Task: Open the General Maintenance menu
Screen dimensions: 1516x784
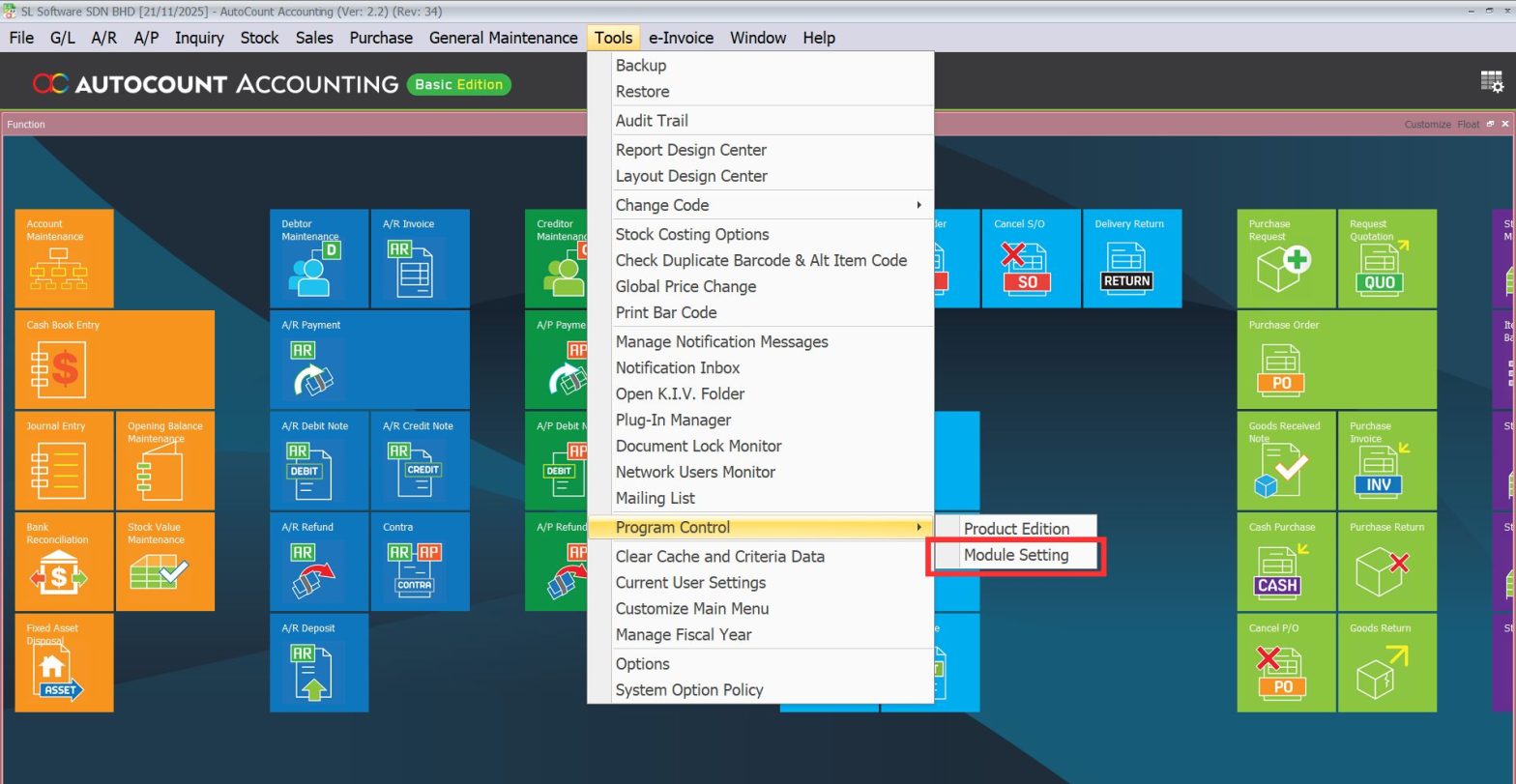Action: [503, 38]
